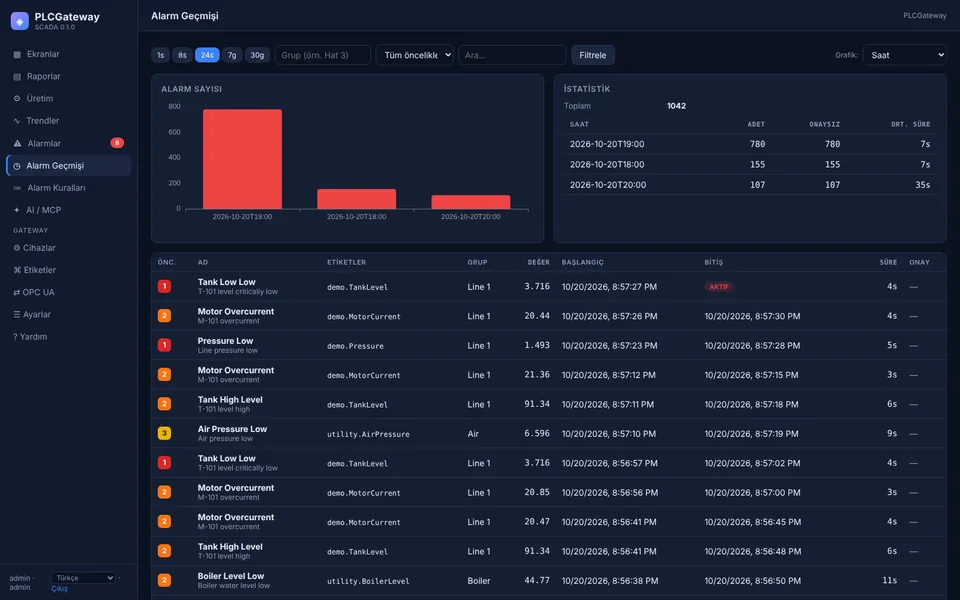
Task: Click priority 2 badge on Boiler Level Low
Action: point(164,580)
